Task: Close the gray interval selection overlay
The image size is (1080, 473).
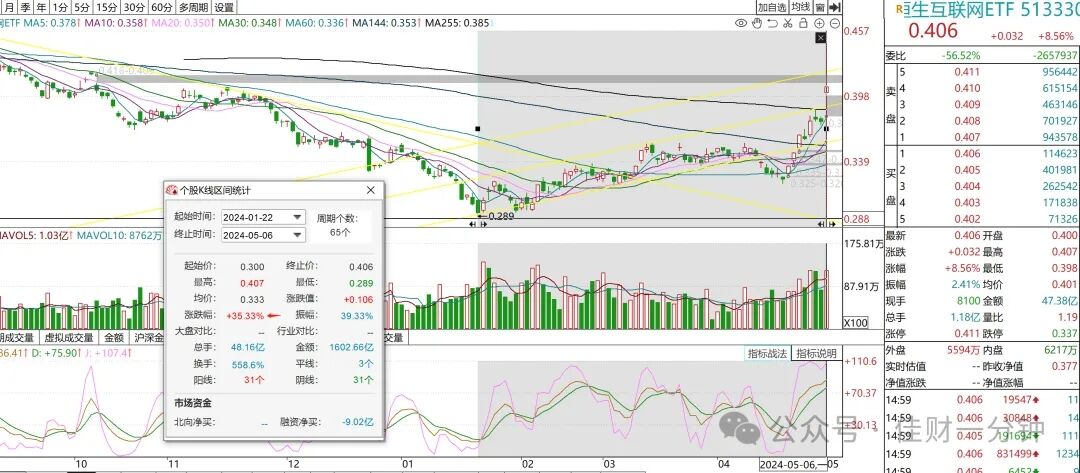Action: [820, 38]
